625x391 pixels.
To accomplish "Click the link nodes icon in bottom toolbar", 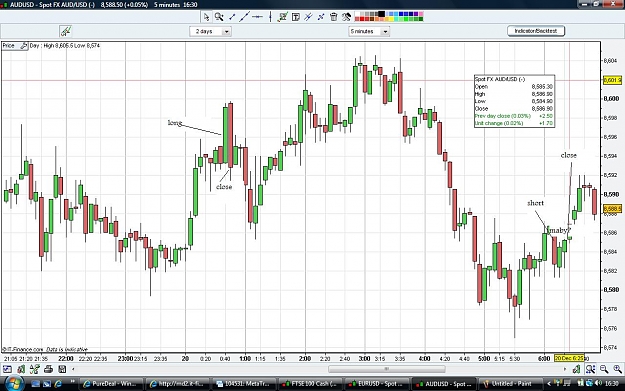I will [x=35, y=369].
